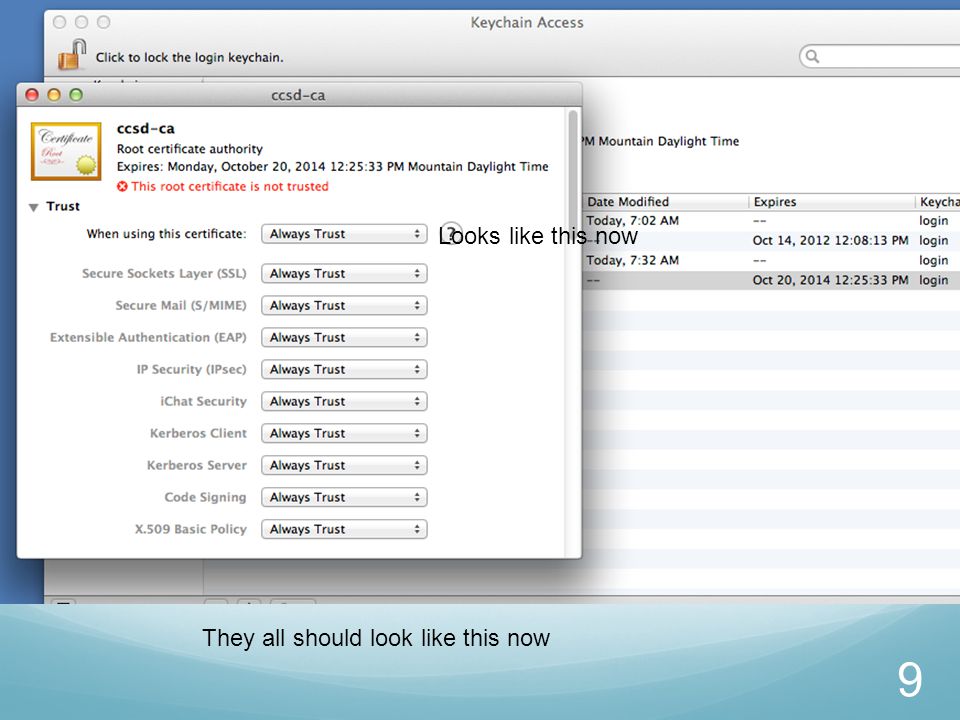Click the 'Click to lock the login keychain' text

189,58
